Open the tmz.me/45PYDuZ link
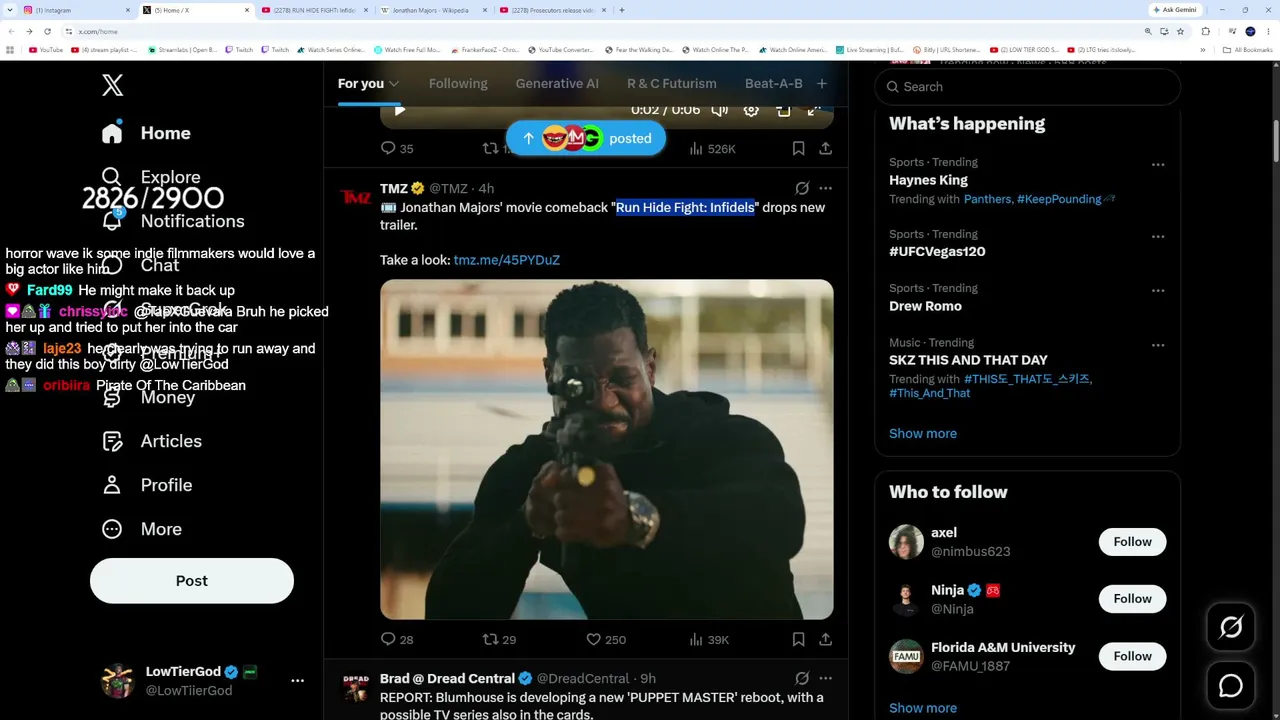This screenshot has height=720, width=1280. [x=507, y=260]
